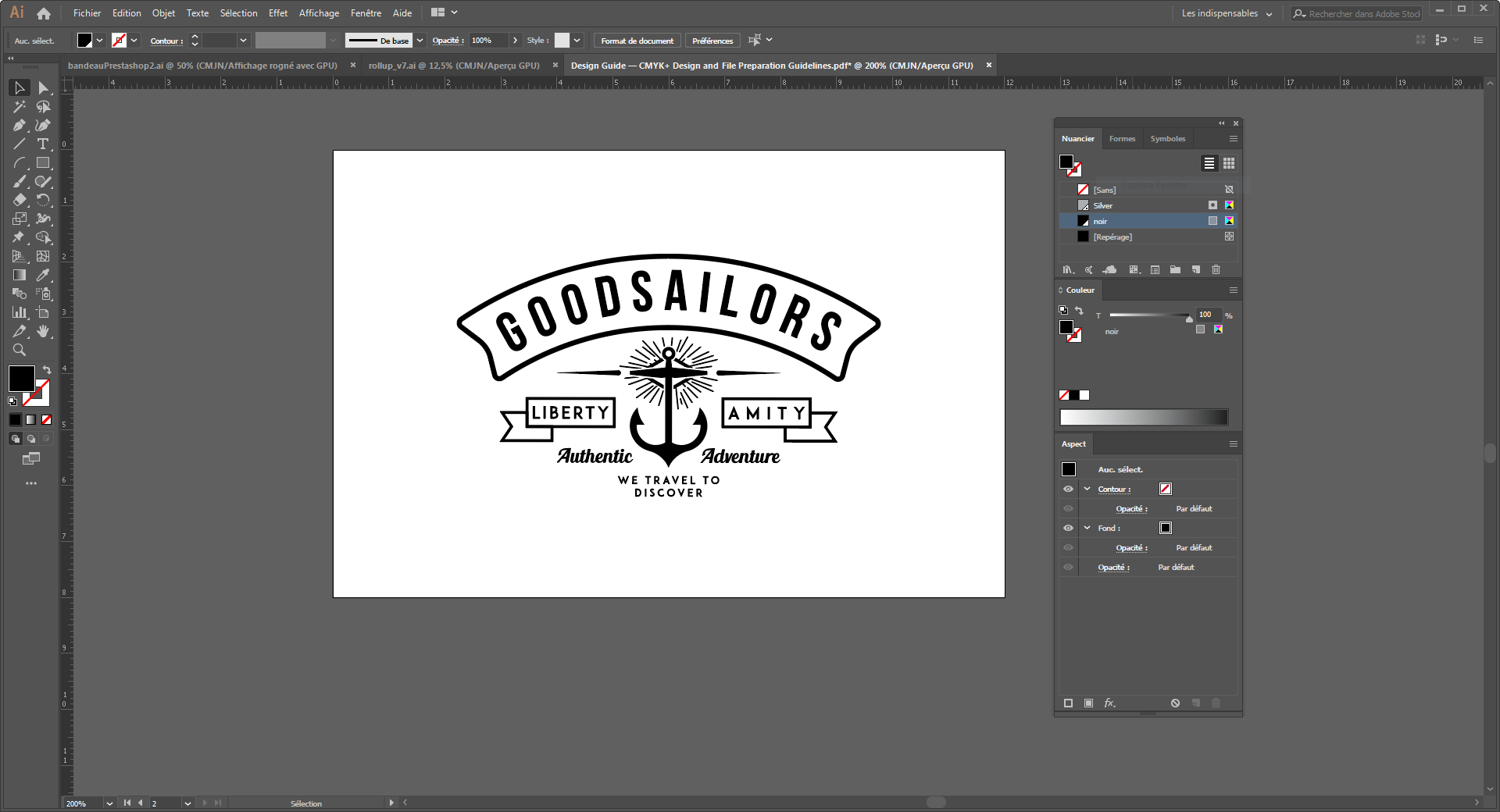Toggle the eye icon beside the bottom Opacité row

click(1068, 568)
